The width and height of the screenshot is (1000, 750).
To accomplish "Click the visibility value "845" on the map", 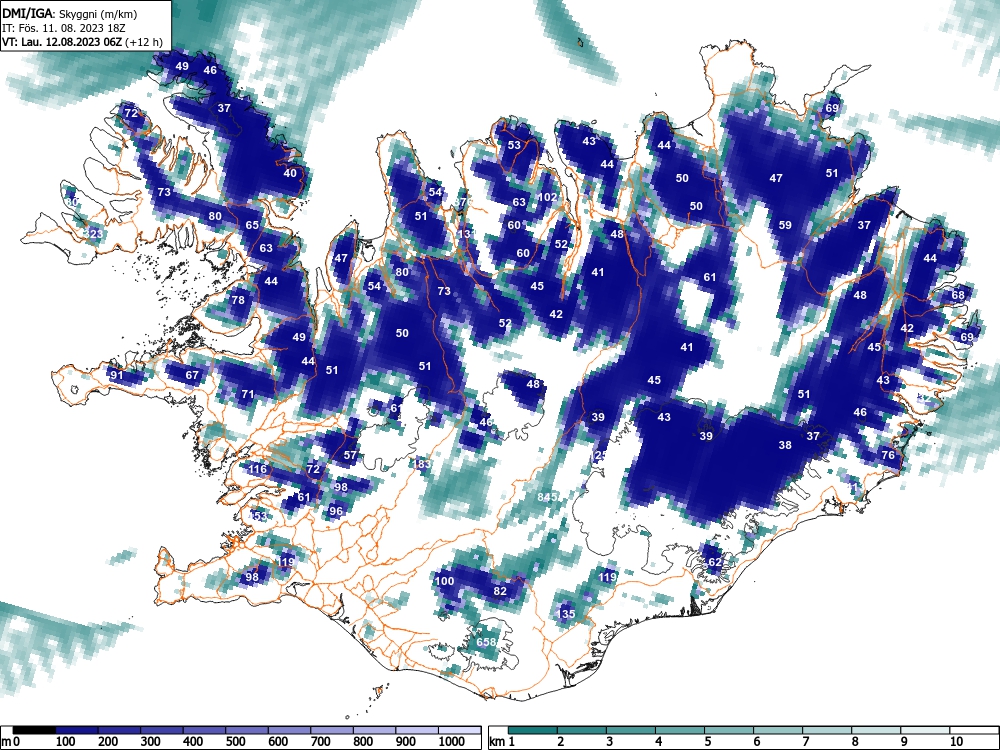I will coord(547,497).
